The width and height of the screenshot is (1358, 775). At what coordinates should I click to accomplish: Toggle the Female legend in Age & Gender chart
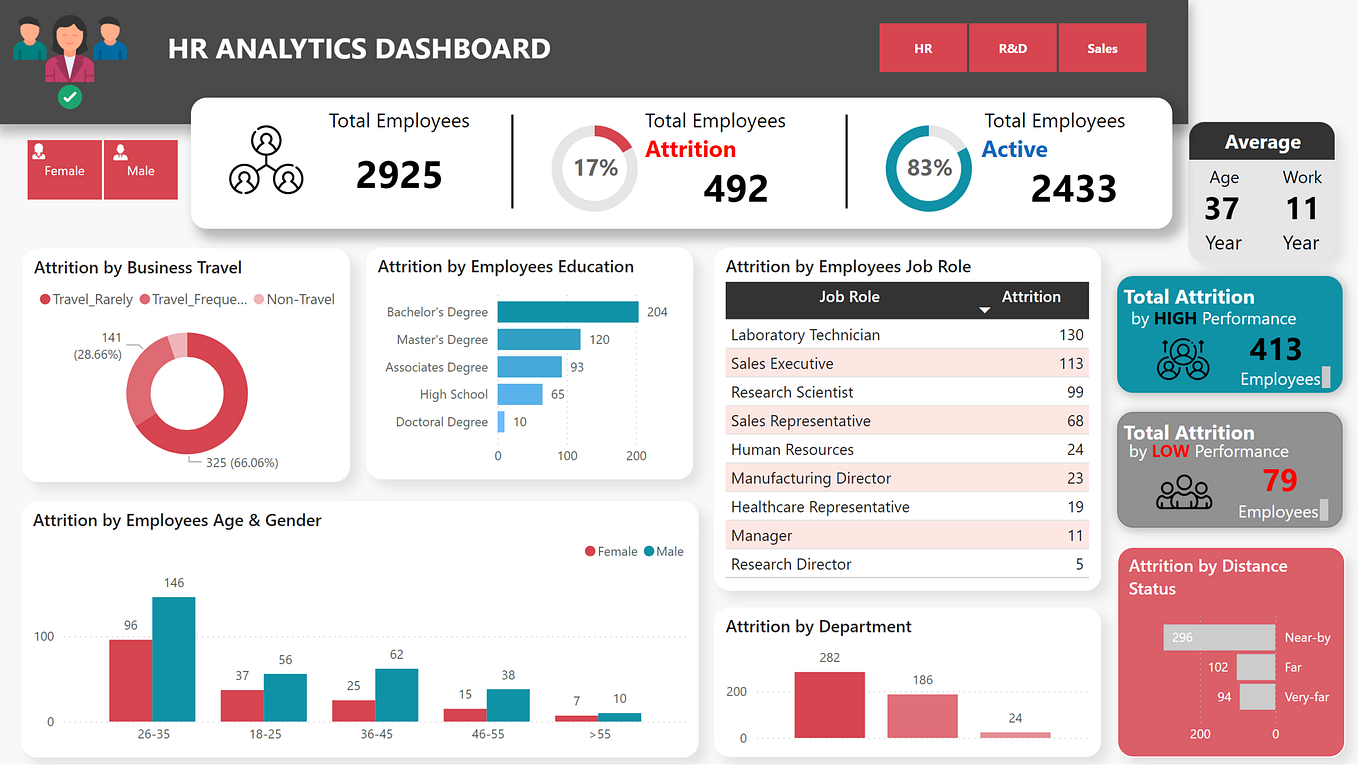[612, 551]
